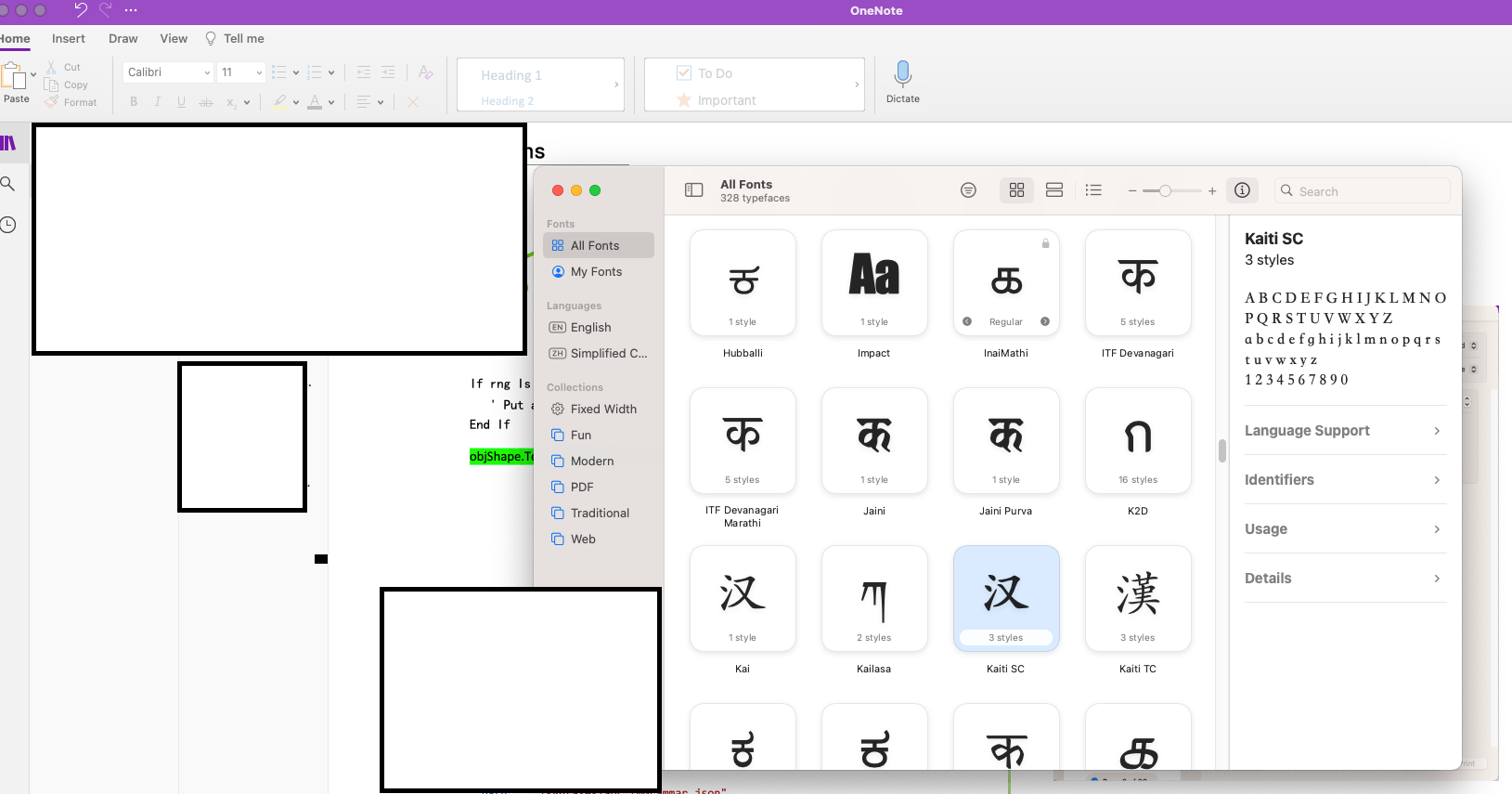Select the Impact font thumbnail
The image size is (1512, 794).
coord(874,282)
